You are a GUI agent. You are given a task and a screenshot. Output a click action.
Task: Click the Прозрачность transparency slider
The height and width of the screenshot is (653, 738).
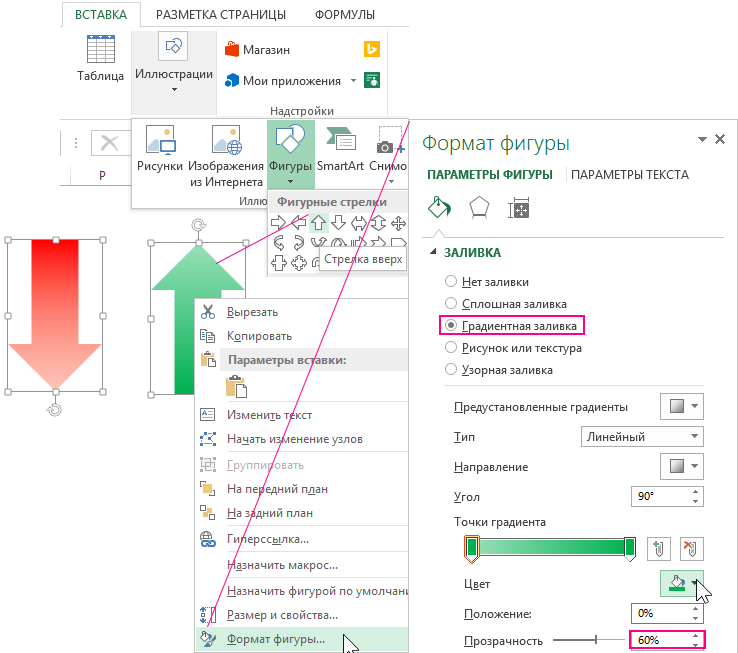click(589, 639)
